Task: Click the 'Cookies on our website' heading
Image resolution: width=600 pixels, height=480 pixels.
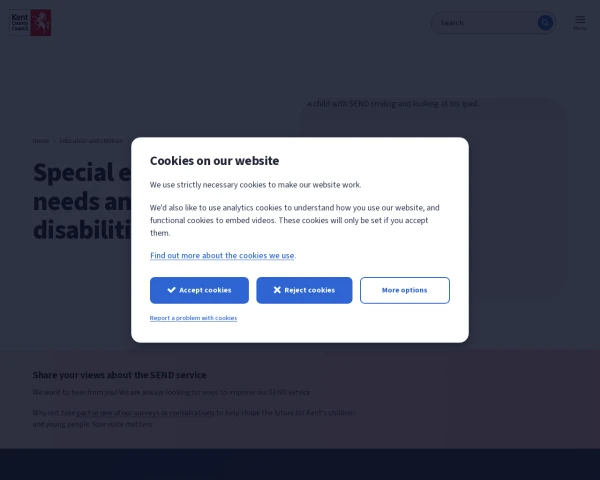Action: [x=214, y=160]
